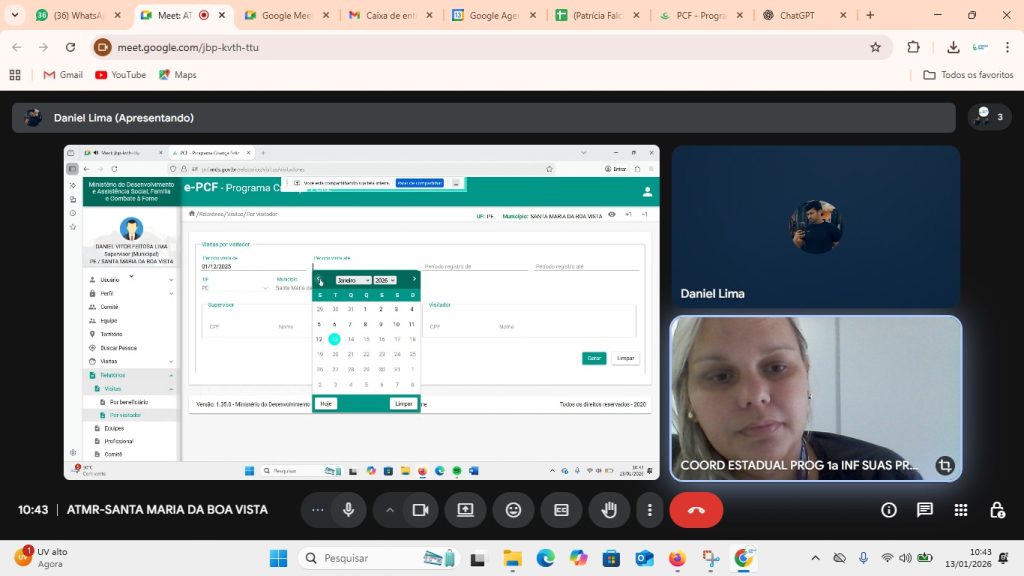Show participants list via people count icon
1024x576 pixels.
[989, 117]
